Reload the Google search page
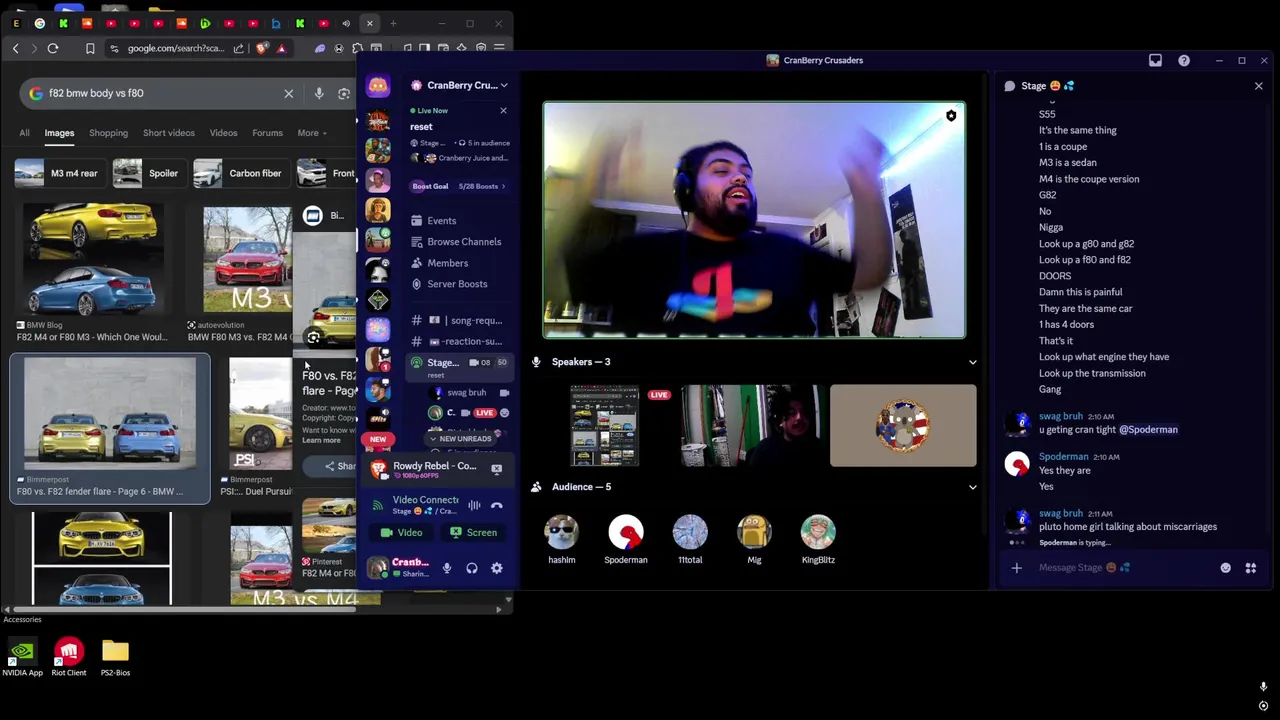This screenshot has width=1280, height=720. coord(53,48)
